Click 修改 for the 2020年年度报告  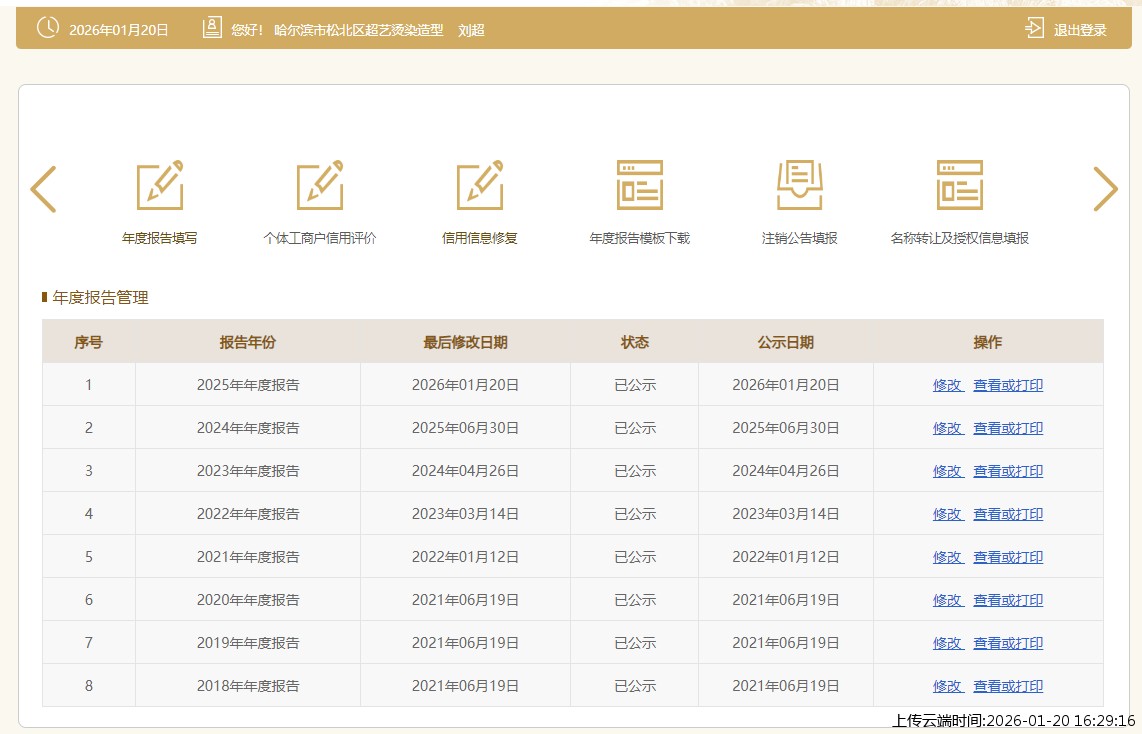pyautogui.click(x=947, y=600)
